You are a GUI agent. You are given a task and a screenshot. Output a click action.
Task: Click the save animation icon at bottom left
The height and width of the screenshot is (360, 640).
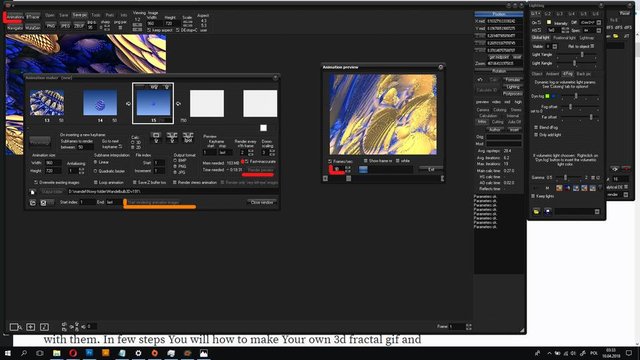click(x=43, y=202)
